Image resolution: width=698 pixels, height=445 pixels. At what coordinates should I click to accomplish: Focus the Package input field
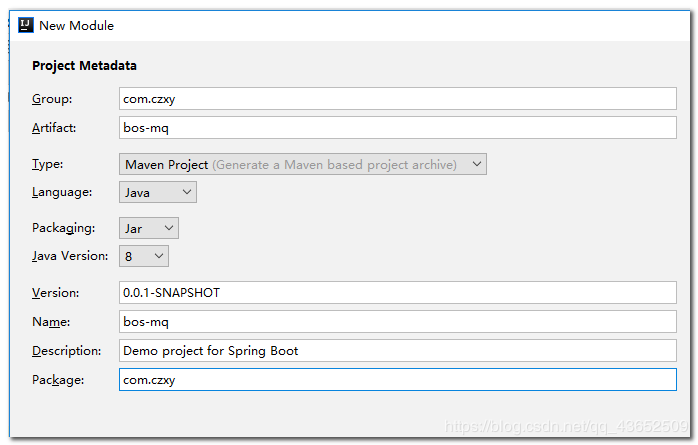pos(397,380)
